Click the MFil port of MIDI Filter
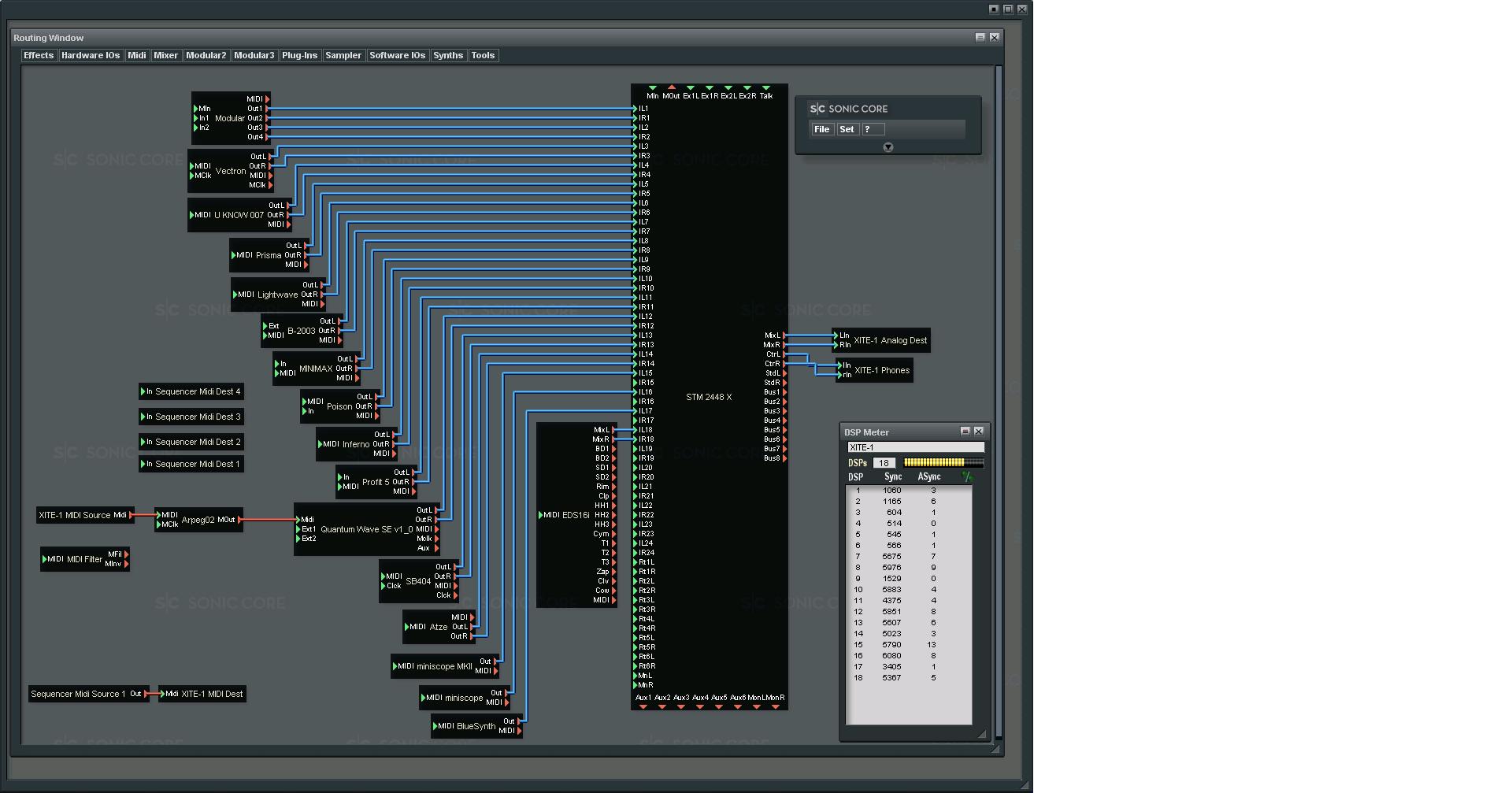Viewport: 1512px width, 793px height. (x=126, y=554)
